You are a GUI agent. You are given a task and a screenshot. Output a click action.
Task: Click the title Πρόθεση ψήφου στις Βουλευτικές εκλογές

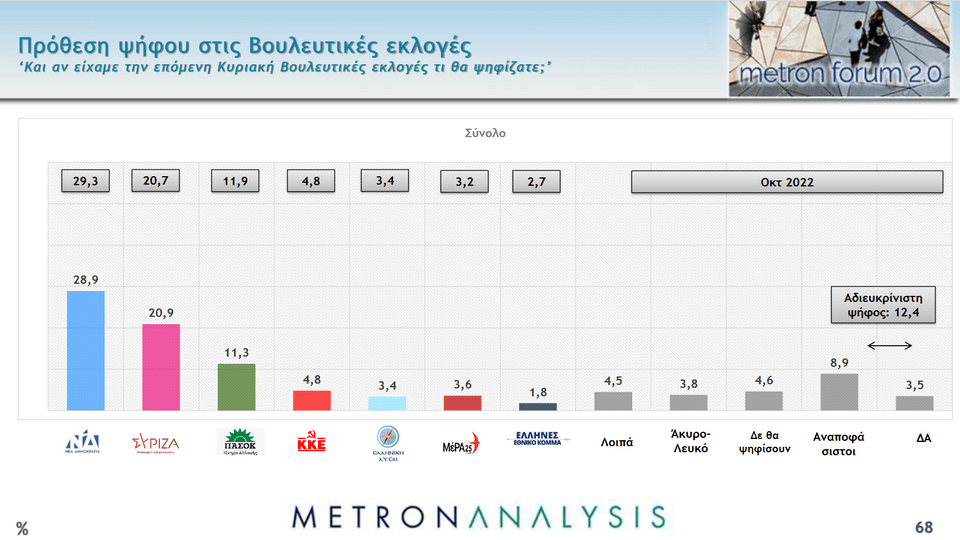tap(245, 46)
